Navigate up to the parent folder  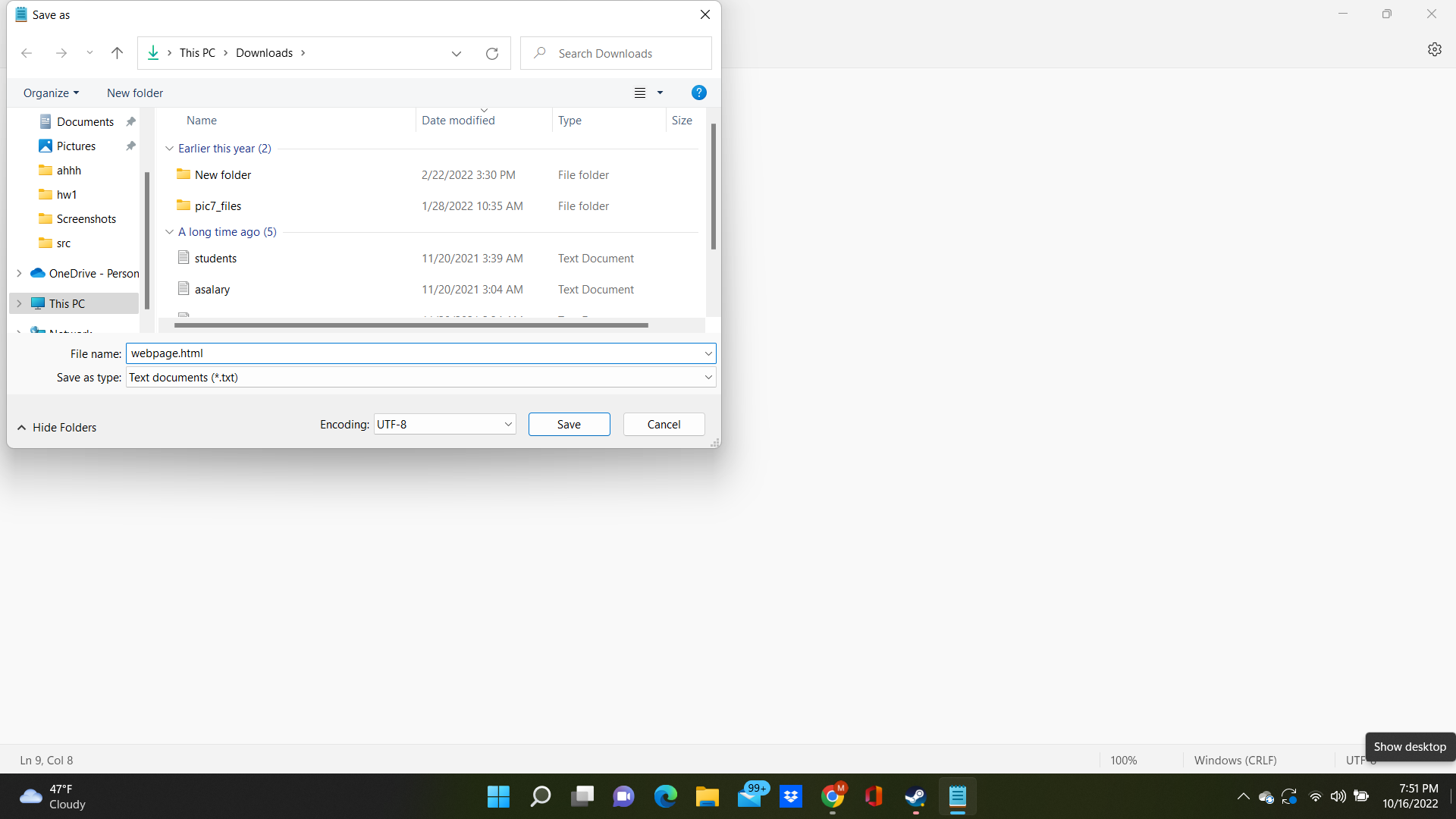[x=117, y=53]
